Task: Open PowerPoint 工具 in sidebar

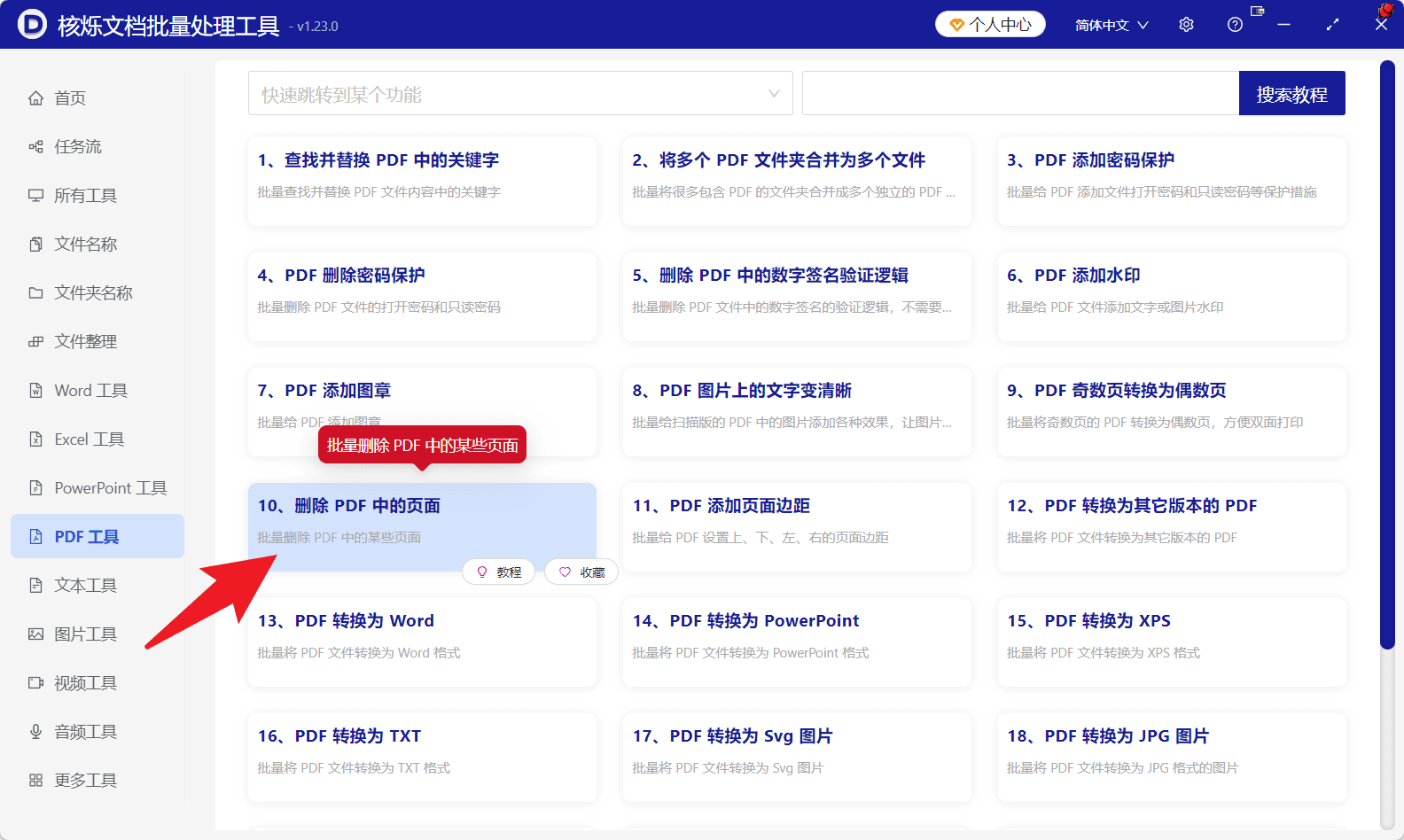Action: click(x=97, y=487)
